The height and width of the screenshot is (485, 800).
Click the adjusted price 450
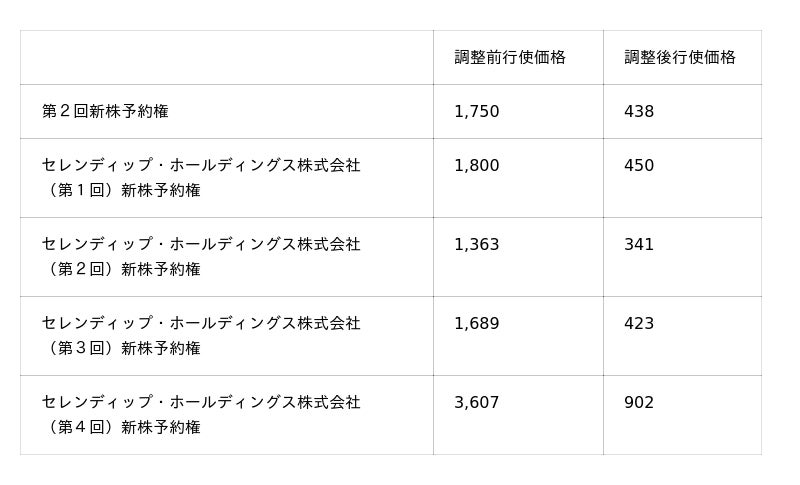coord(639,166)
